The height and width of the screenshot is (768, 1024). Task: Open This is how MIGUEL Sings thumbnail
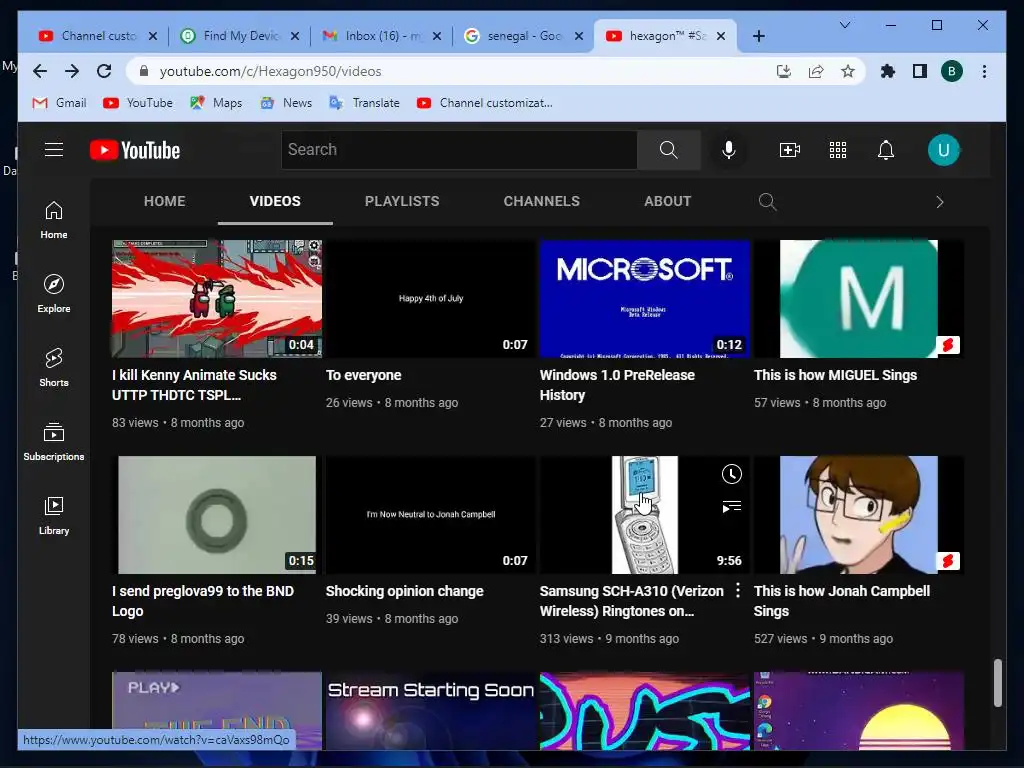point(859,298)
